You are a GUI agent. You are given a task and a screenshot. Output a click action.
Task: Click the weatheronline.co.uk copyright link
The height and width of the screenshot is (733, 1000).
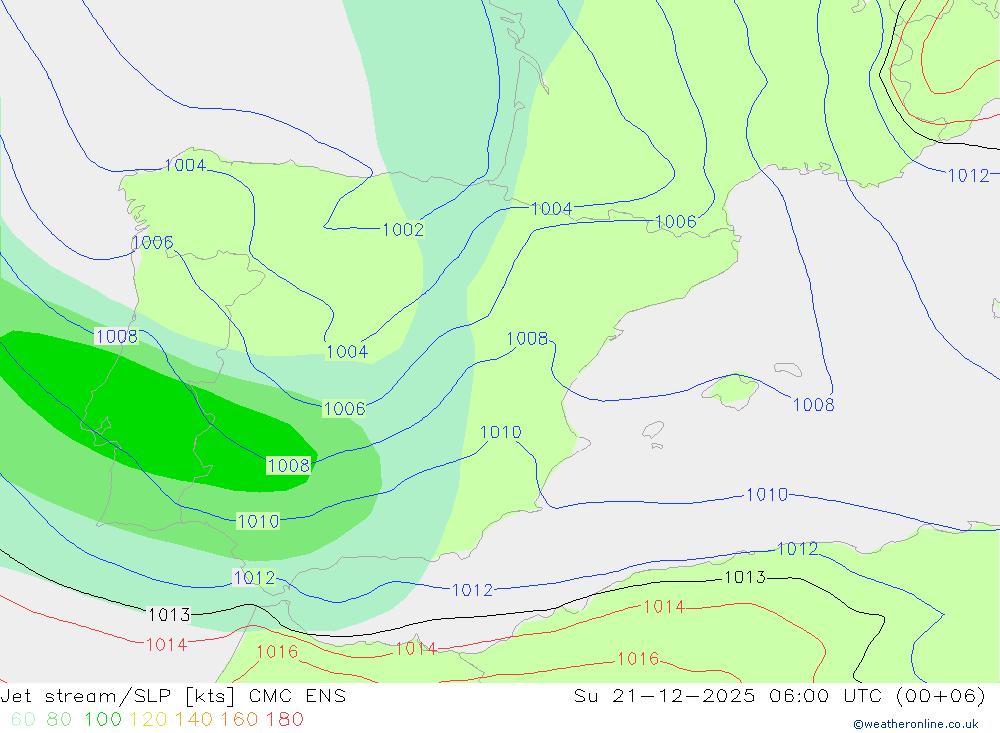pos(916,724)
